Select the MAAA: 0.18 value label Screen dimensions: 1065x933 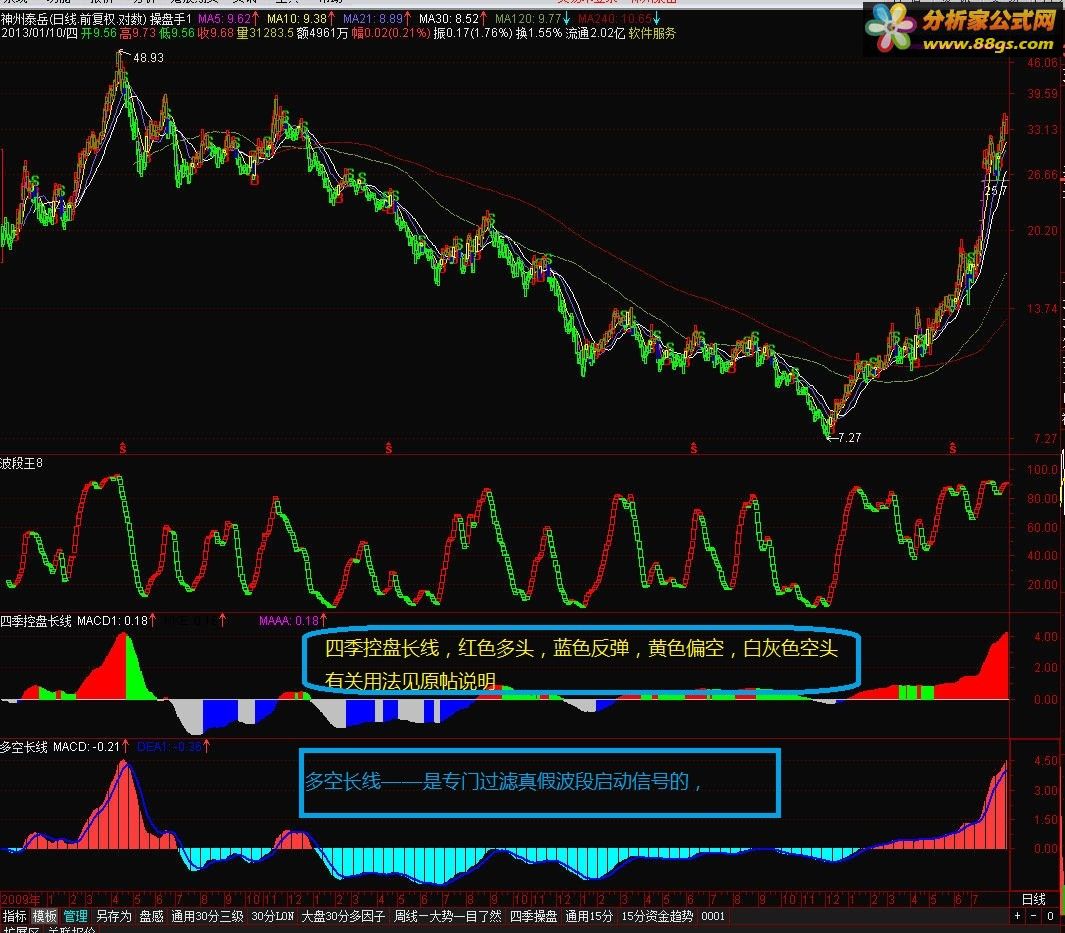[x=289, y=620]
